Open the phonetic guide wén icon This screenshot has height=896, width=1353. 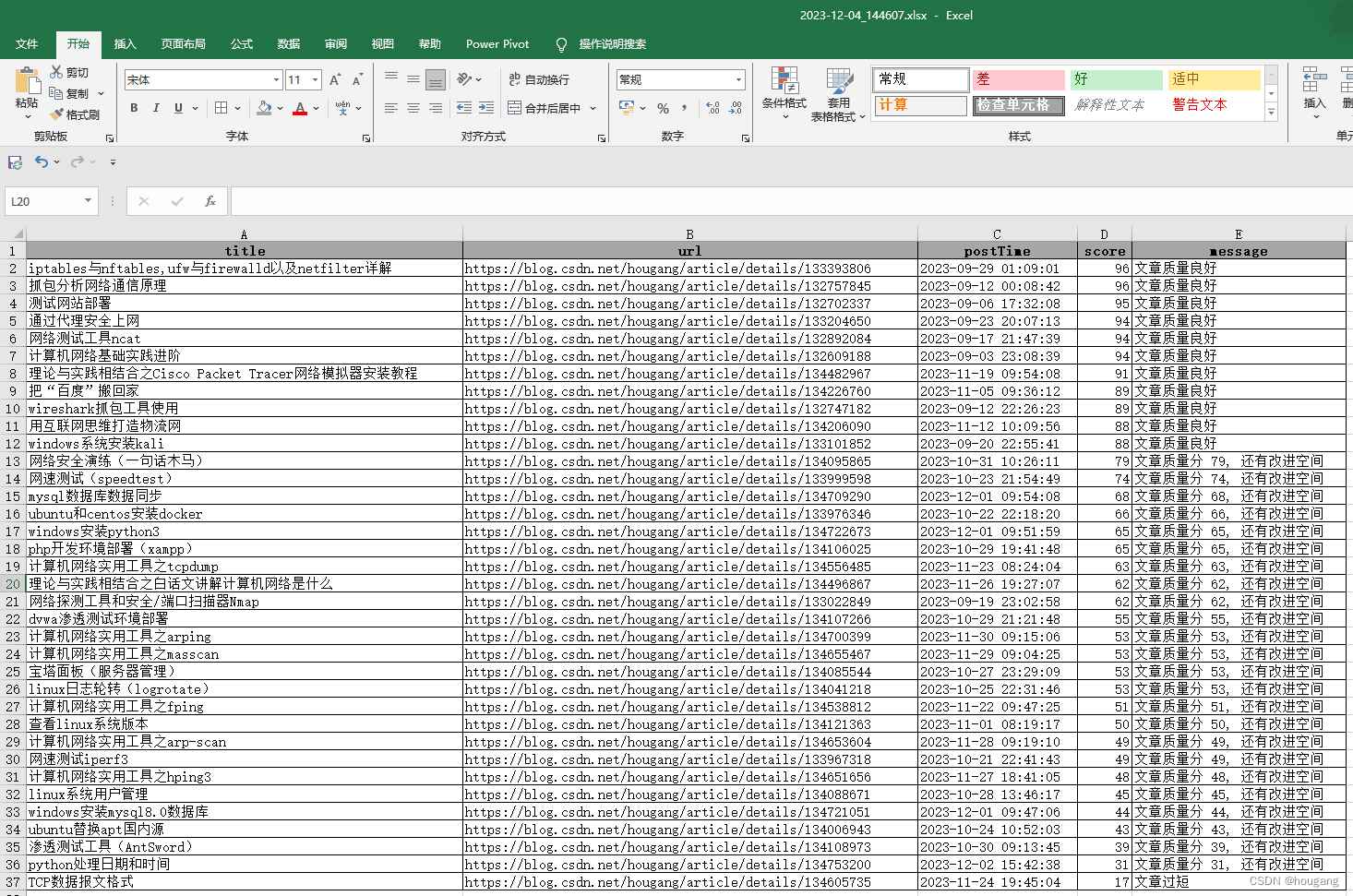pos(342,108)
